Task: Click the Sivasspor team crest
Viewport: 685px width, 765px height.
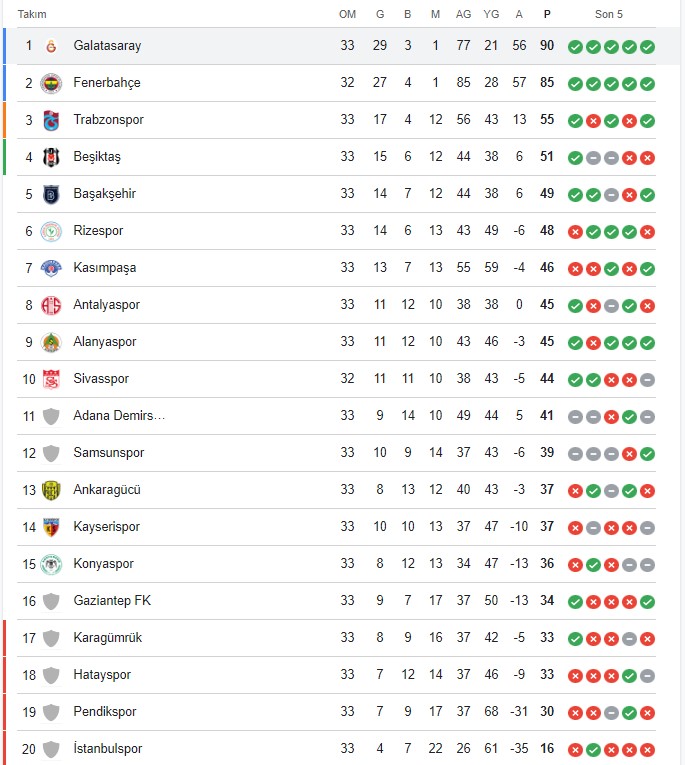Action: tap(51, 379)
